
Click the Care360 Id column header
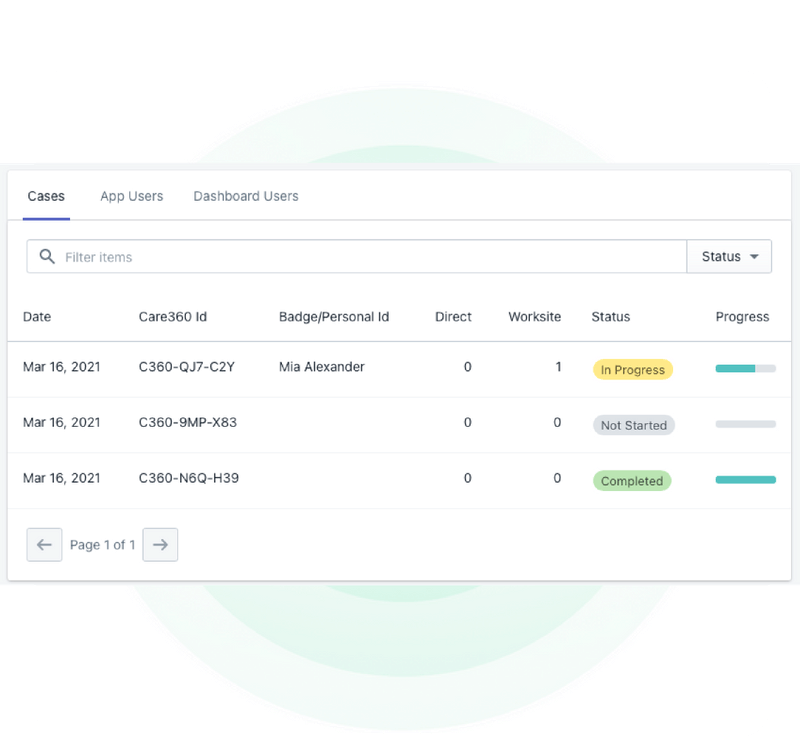(168, 317)
